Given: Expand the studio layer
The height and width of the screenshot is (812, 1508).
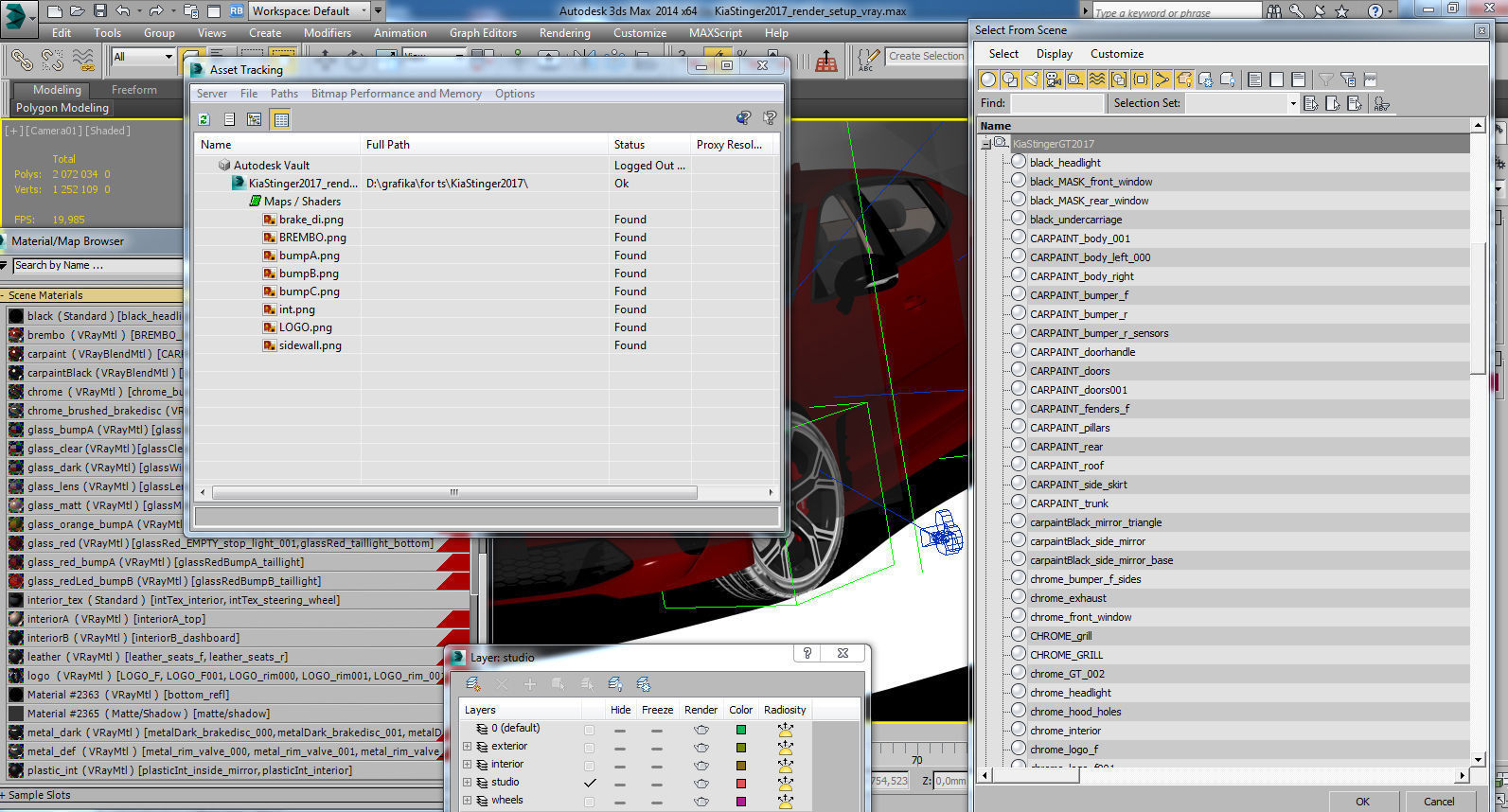Looking at the screenshot, I should [467, 783].
